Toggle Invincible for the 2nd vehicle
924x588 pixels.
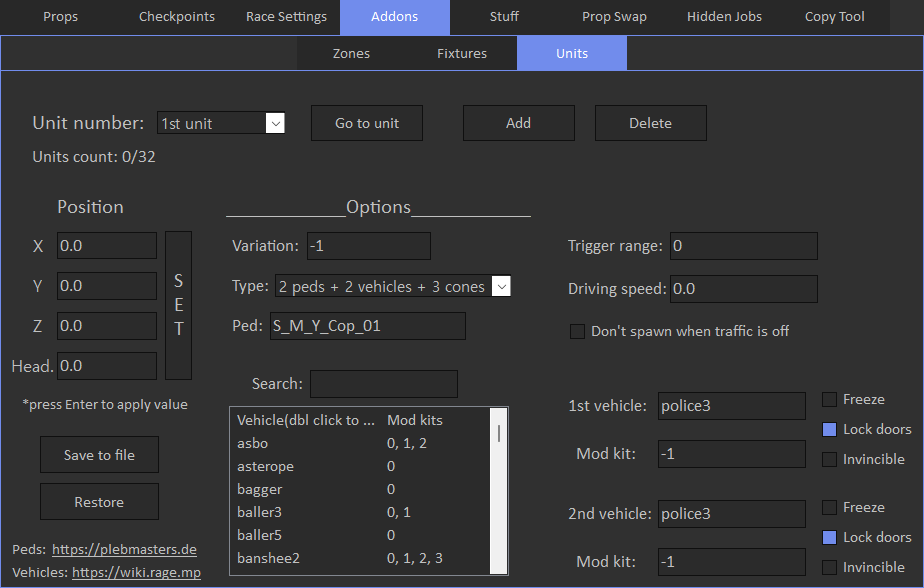point(829,567)
